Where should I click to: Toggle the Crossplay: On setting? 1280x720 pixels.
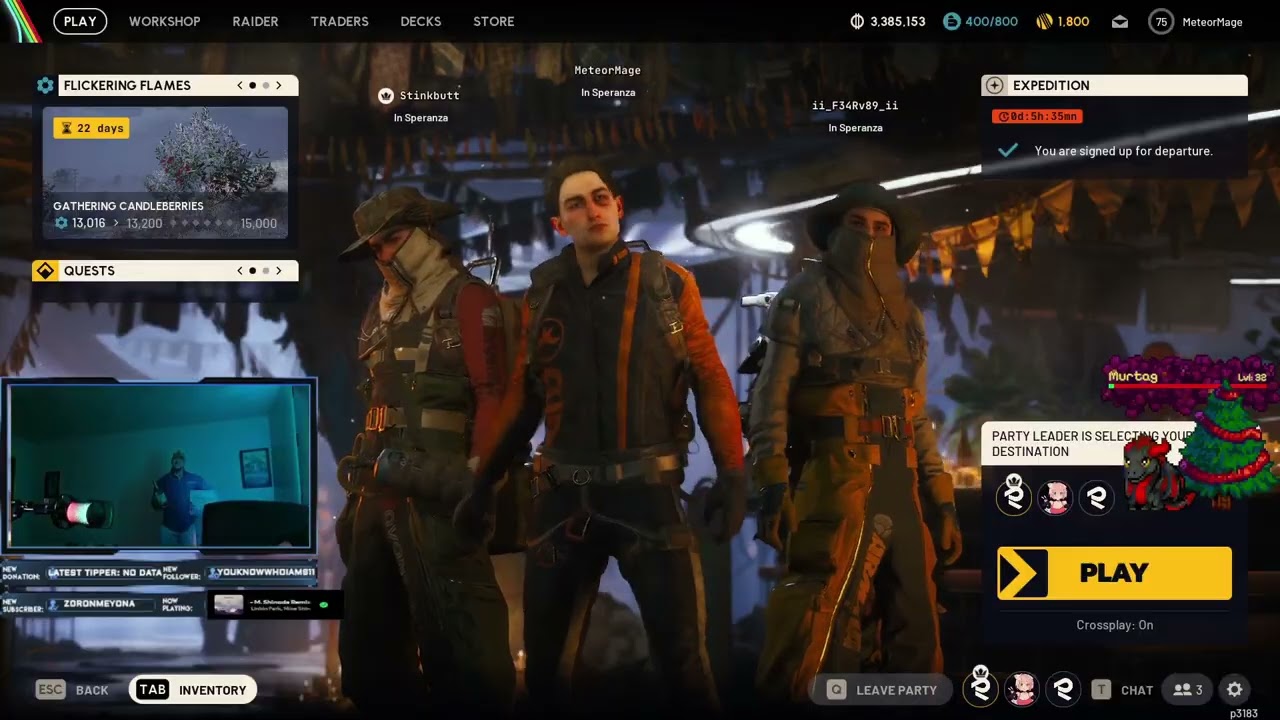pyautogui.click(x=1114, y=625)
